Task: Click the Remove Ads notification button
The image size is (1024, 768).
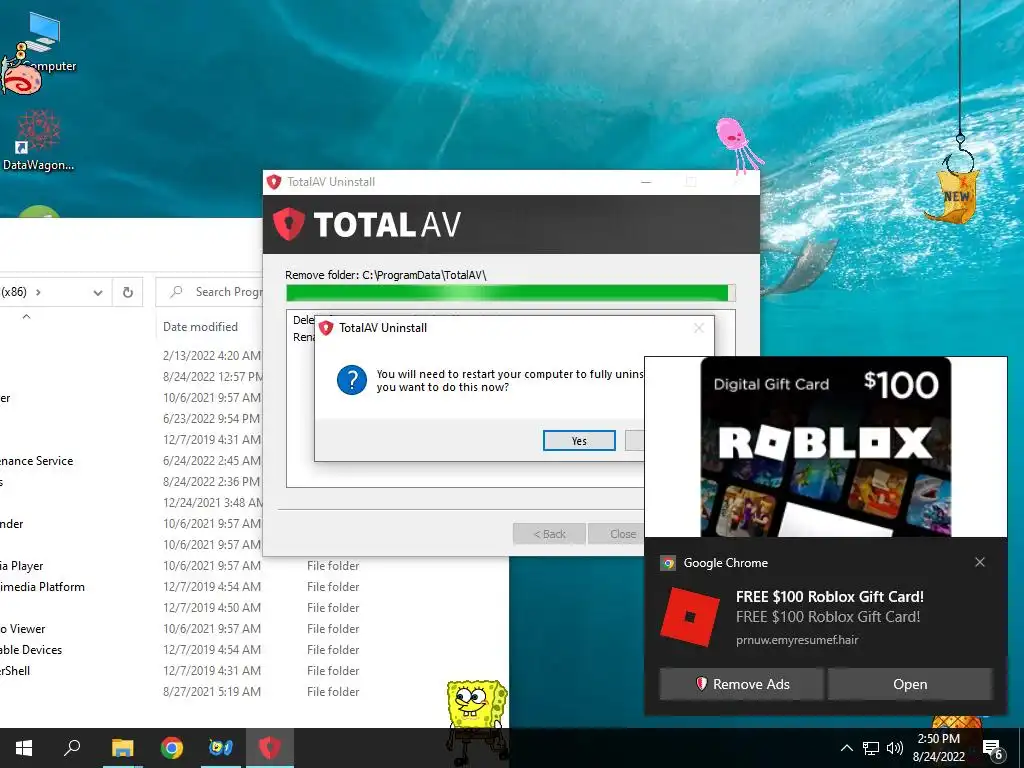Action: [x=741, y=684]
